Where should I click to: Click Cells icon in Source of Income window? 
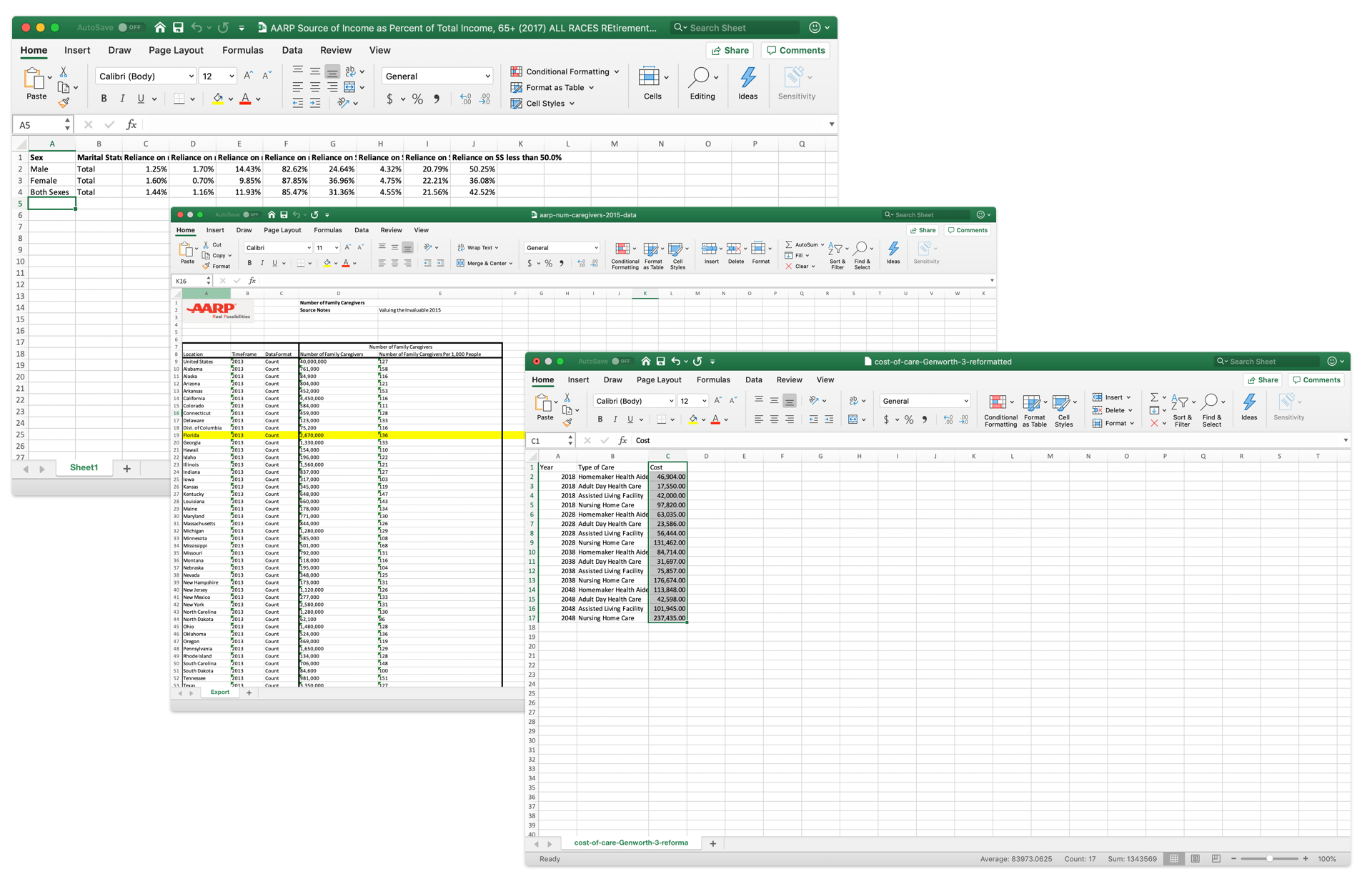pos(649,76)
